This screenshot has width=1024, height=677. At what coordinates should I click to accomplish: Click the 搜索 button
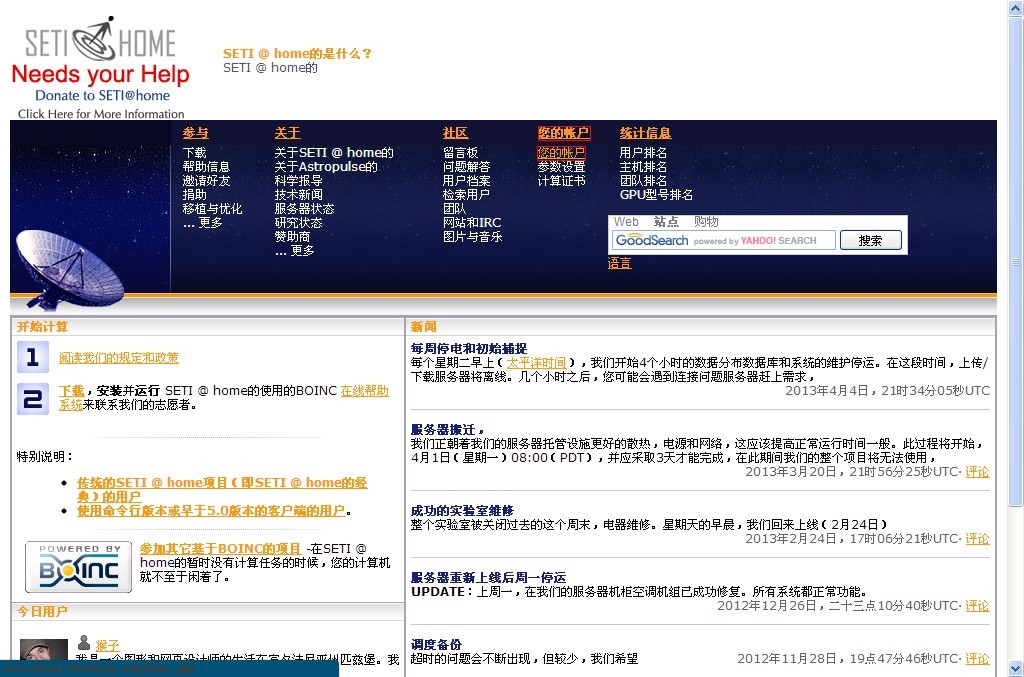pos(871,240)
